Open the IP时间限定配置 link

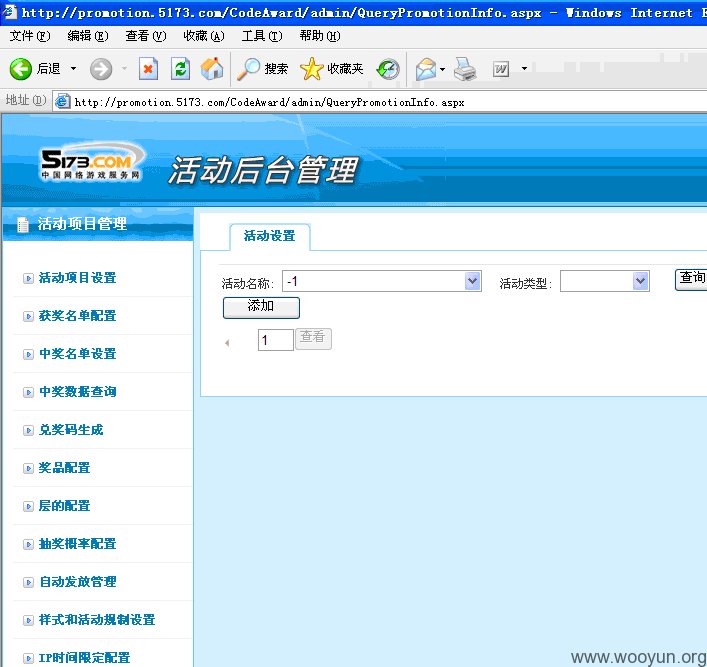(x=84, y=658)
